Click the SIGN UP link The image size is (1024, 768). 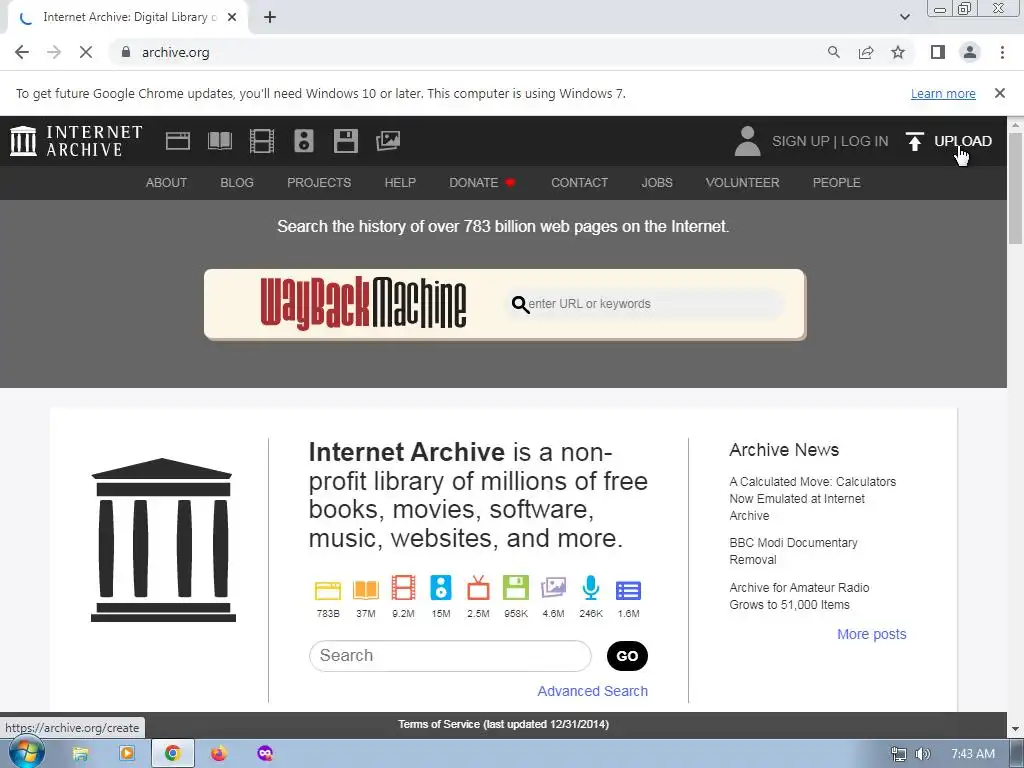pos(801,141)
